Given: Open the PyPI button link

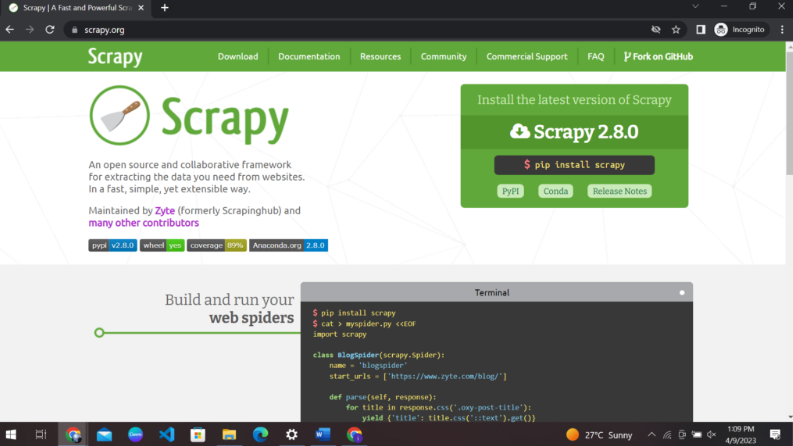Looking at the screenshot, I should click(510, 191).
